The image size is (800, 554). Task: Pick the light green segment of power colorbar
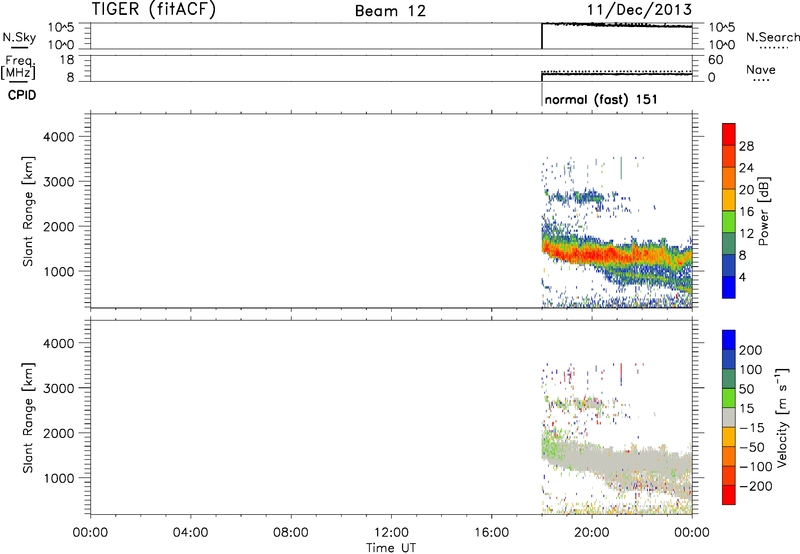729,222
